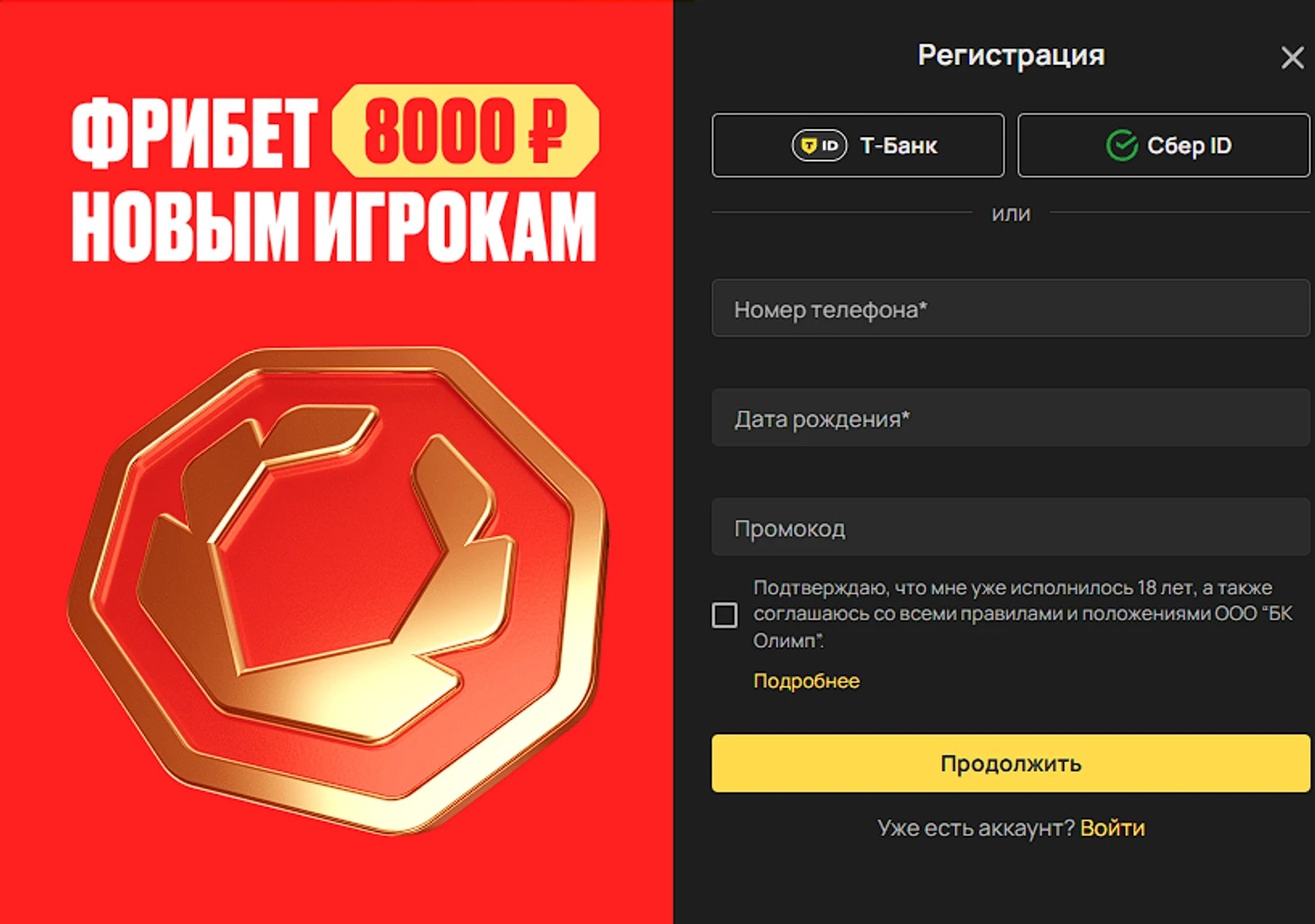Viewport: 1315px width, 924px height.
Task: Click the Уже есть аккаунт text
Action: [976, 828]
